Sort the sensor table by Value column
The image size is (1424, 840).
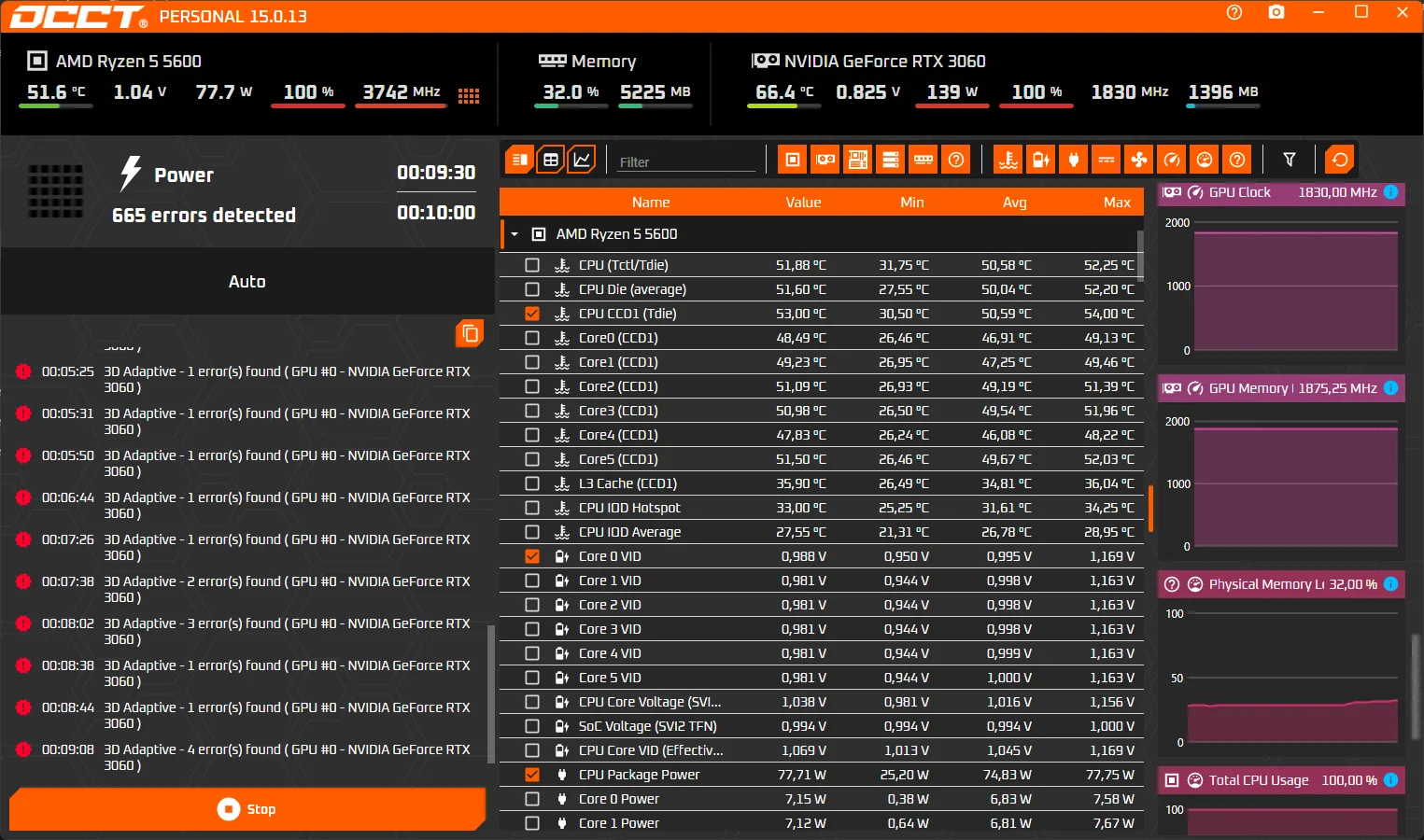pyautogui.click(x=803, y=203)
